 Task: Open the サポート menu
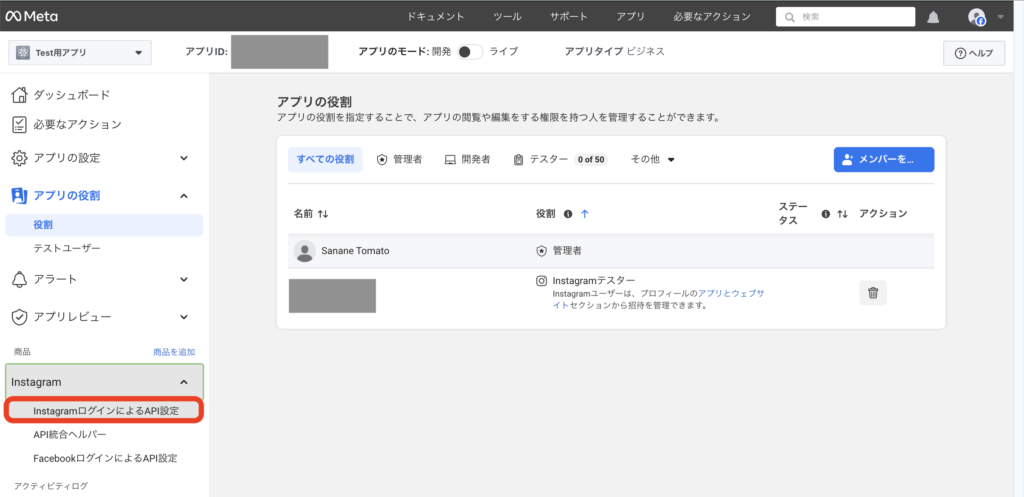(569, 16)
